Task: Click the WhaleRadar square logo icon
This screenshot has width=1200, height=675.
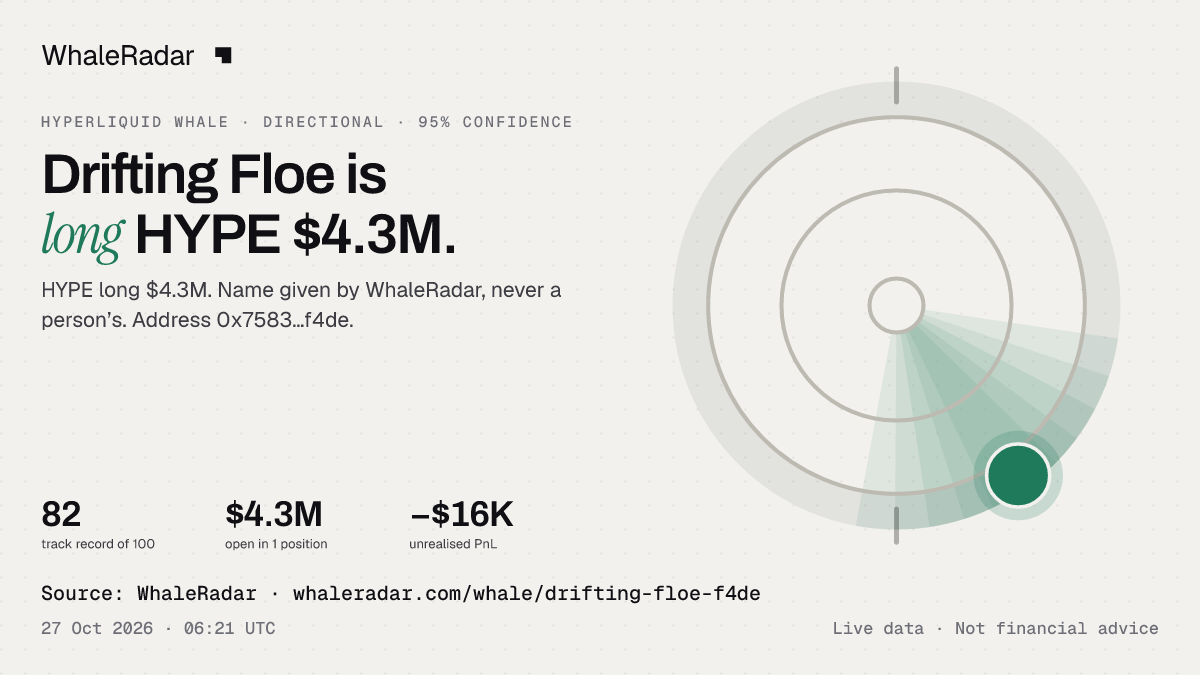Action: click(x=223, y=56)
